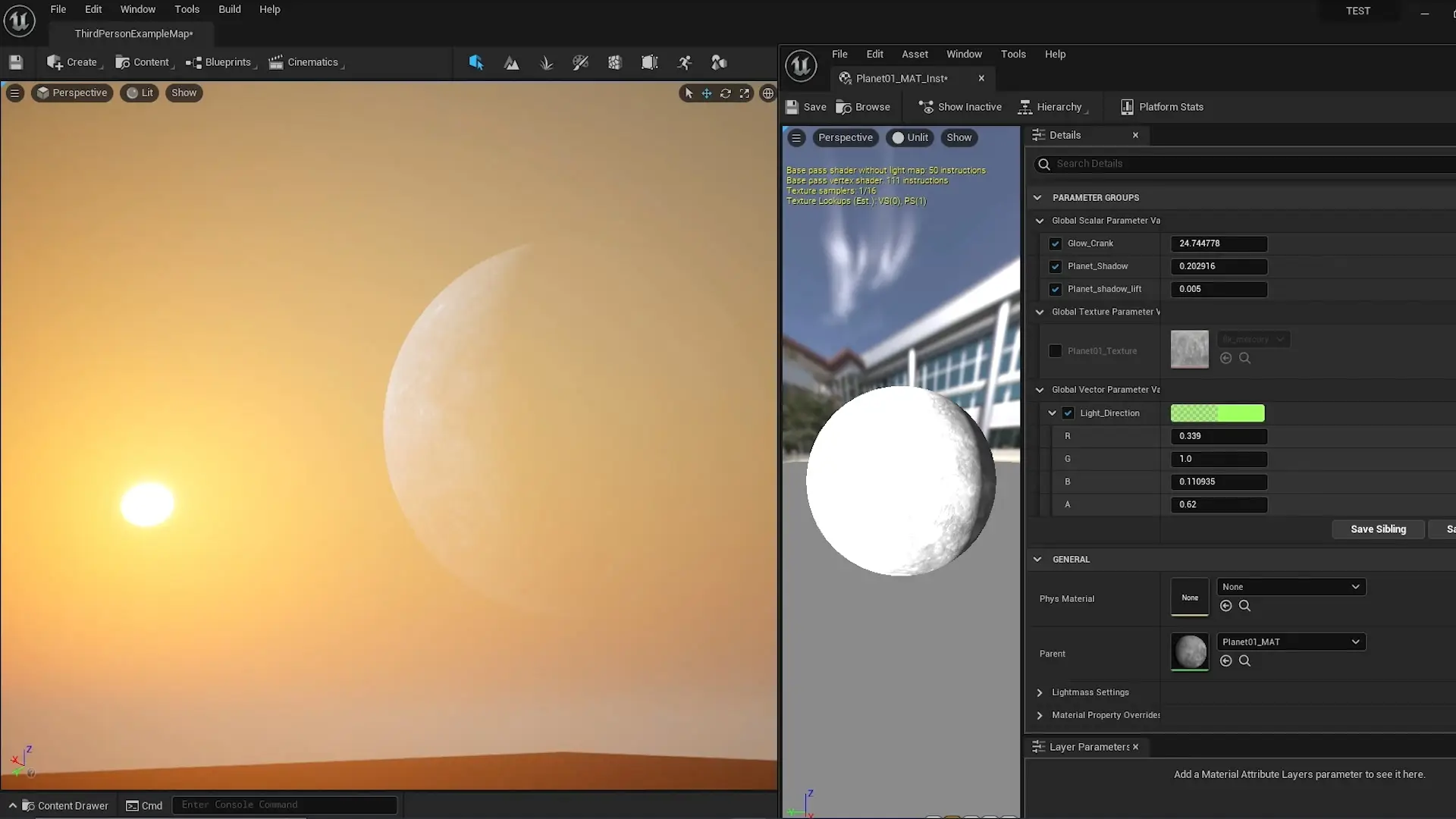Open the Parent material dropdown
Image resolution: width=1456 pixels, height=819 pixels.
click(x=1291, y=642)
